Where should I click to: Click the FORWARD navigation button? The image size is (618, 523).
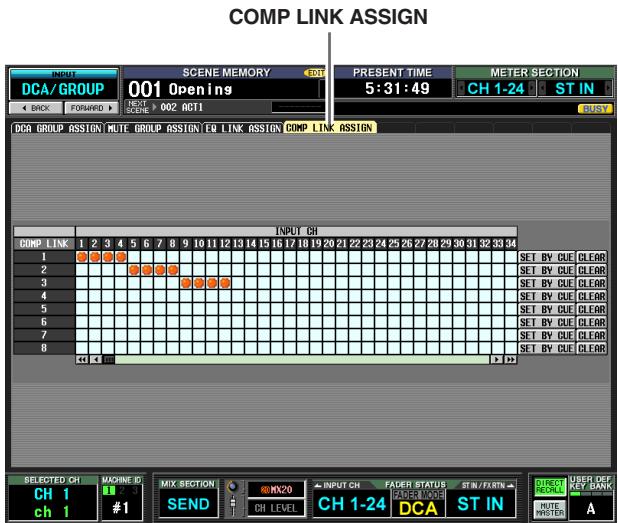(x=91, y=108)
